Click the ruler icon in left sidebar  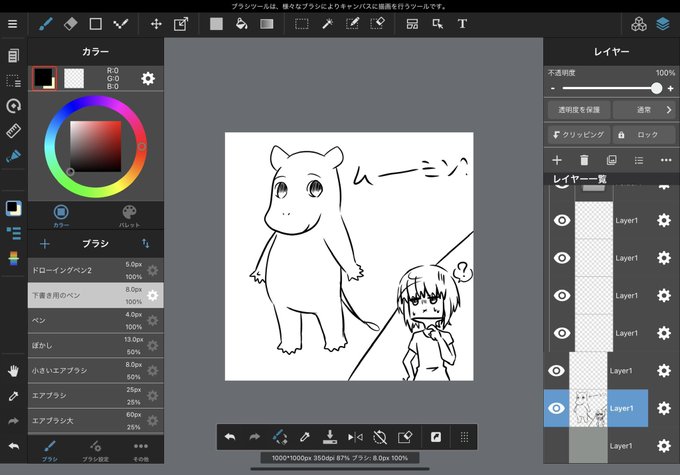coord(13,131)
